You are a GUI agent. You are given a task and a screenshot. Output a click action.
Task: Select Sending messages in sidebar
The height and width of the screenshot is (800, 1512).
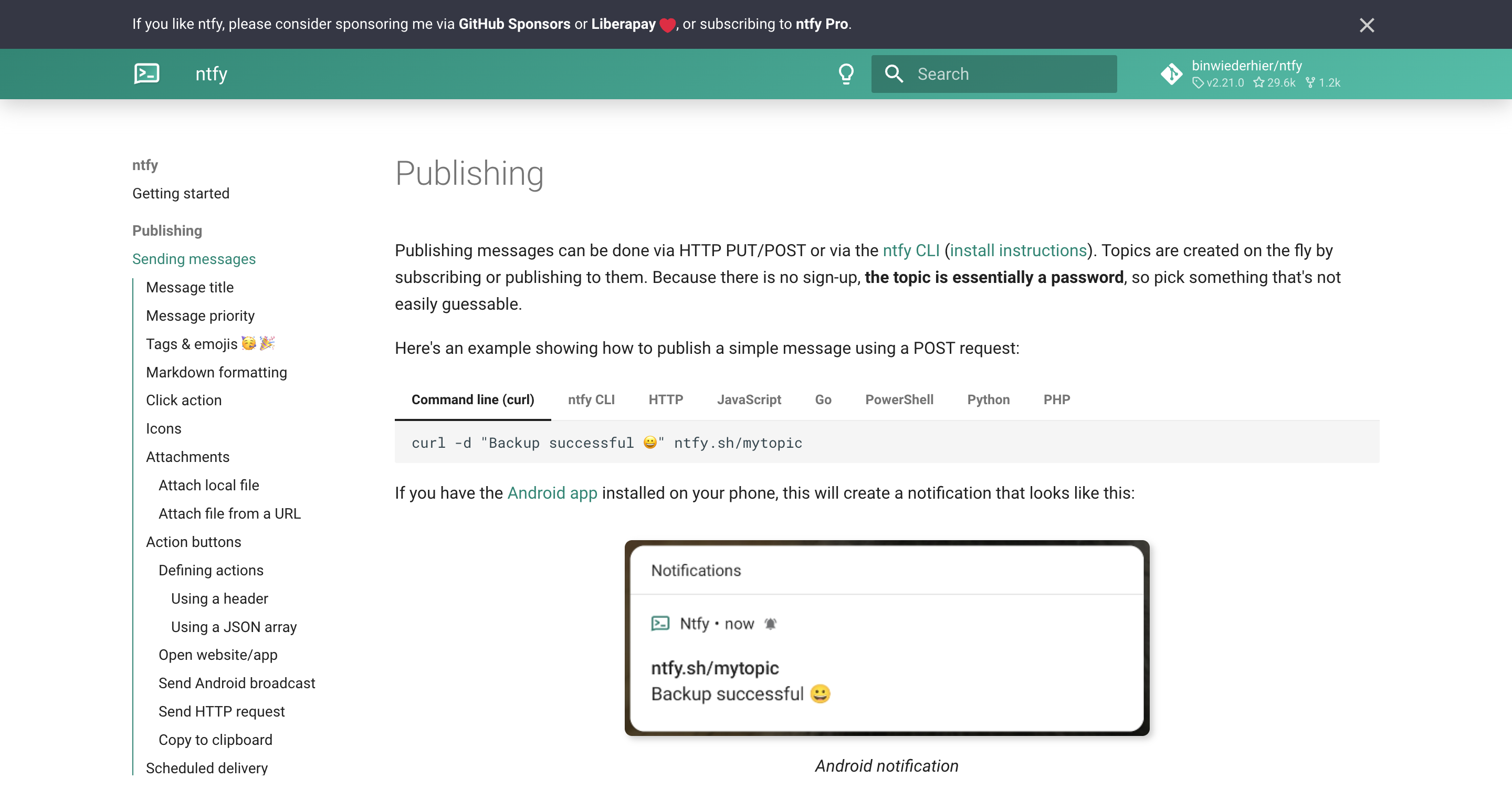tap(194, 259)
